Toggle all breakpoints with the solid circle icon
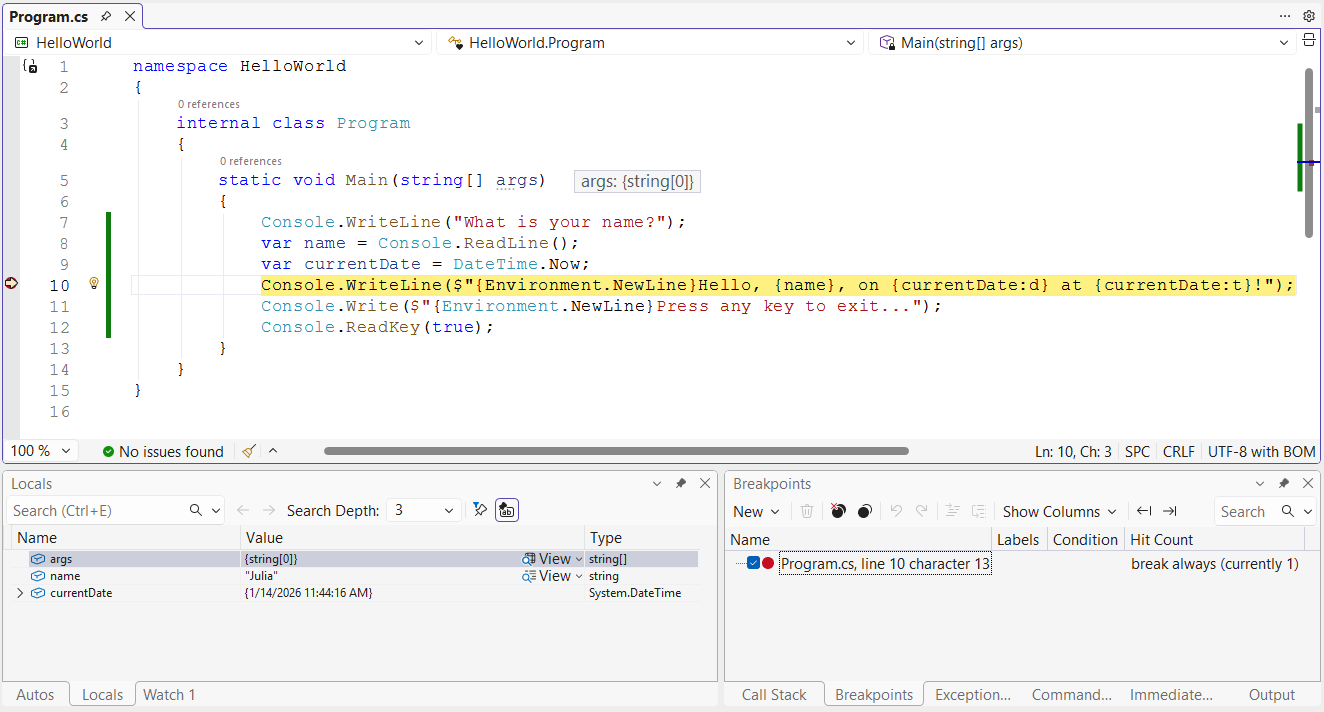Viewport: 1324px width, 712px height. click(x=864, y=511)
